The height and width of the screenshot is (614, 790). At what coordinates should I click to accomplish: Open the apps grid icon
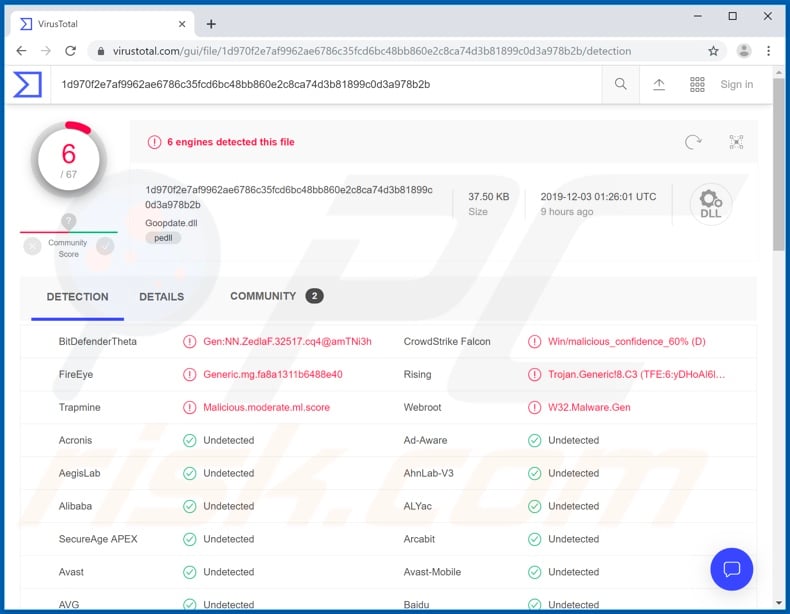coord(697,85)
